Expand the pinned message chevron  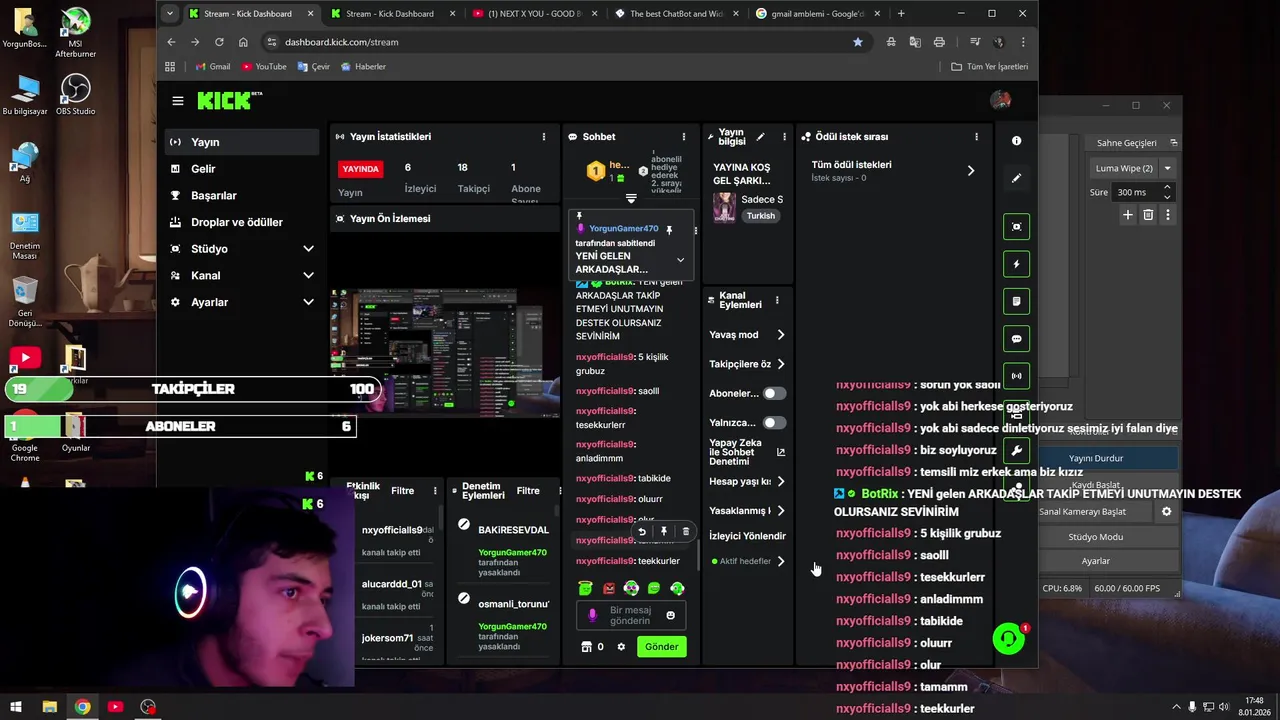click(x=680, y=260)
